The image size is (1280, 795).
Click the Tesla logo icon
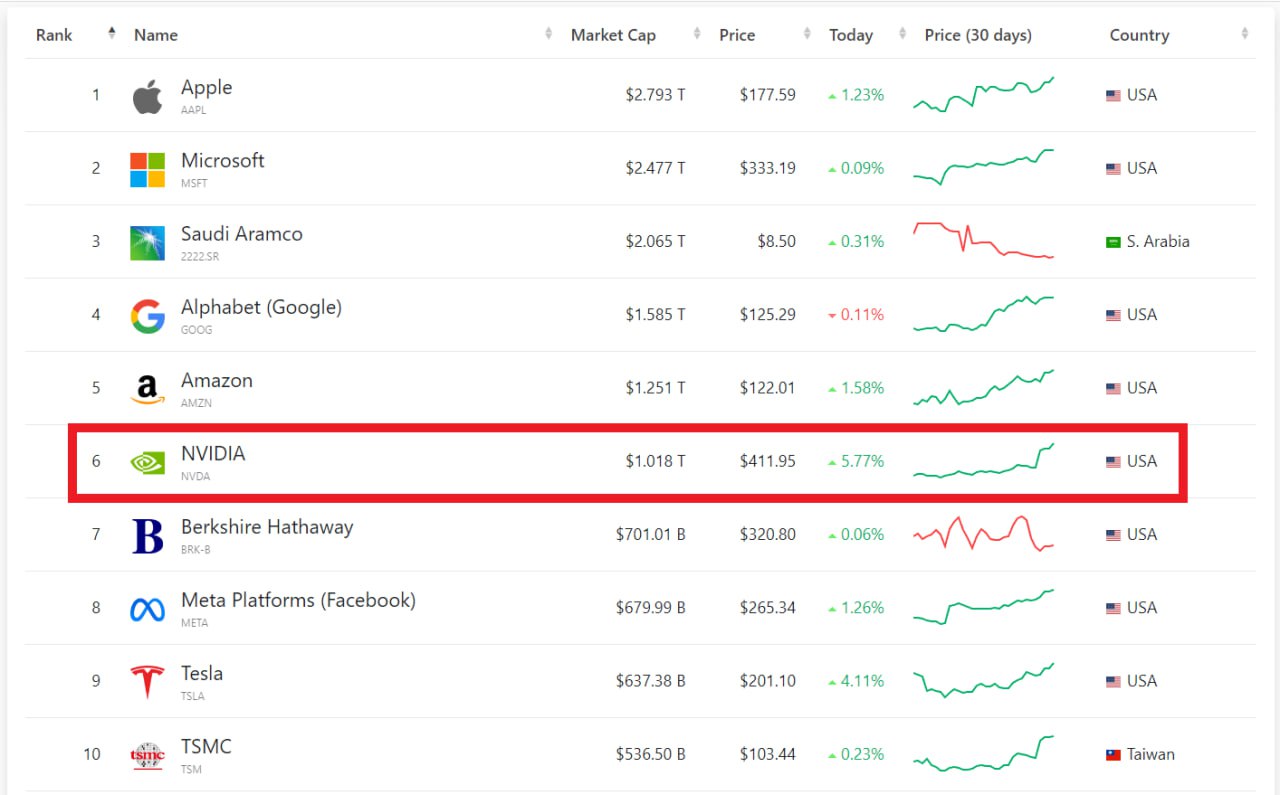tap(147, 682)
